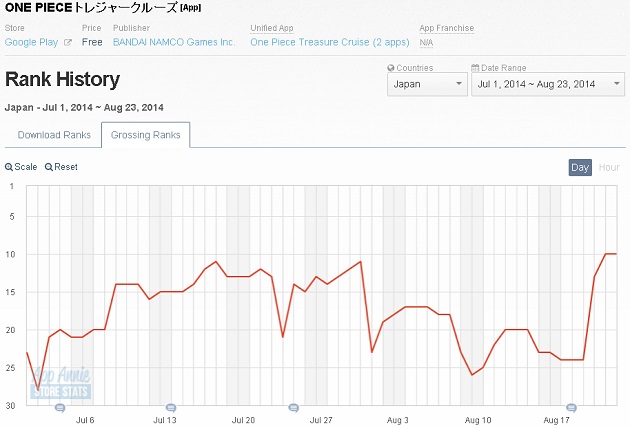The height and width of the screenshot is (428, 630).
Task: Click the N/A app franchise value
Action: tap(426, 42)
